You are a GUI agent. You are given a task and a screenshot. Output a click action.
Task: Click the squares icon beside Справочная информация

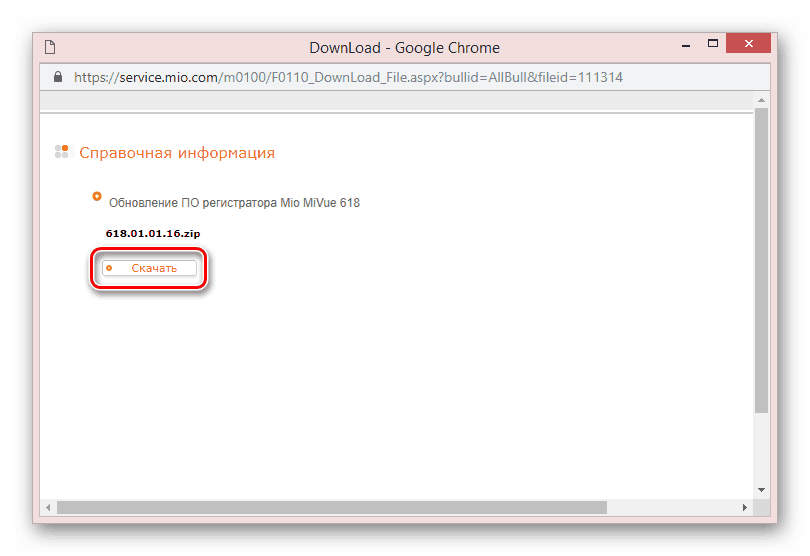[62, 152]
